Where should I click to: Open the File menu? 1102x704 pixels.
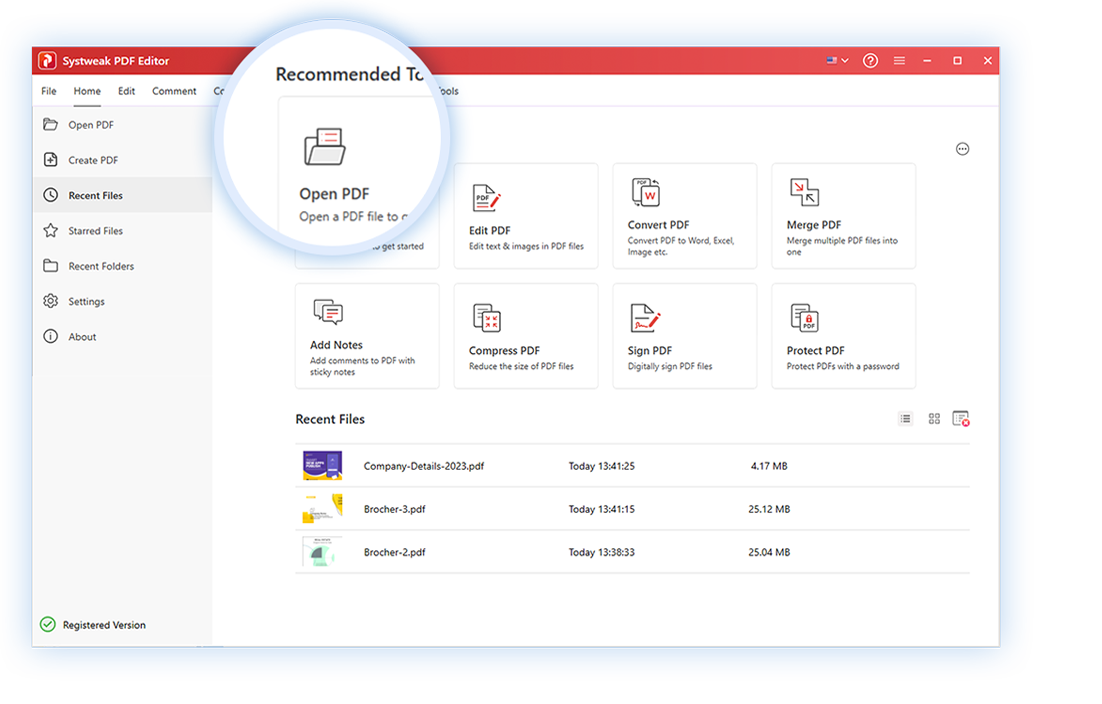(x=48, y=91)
